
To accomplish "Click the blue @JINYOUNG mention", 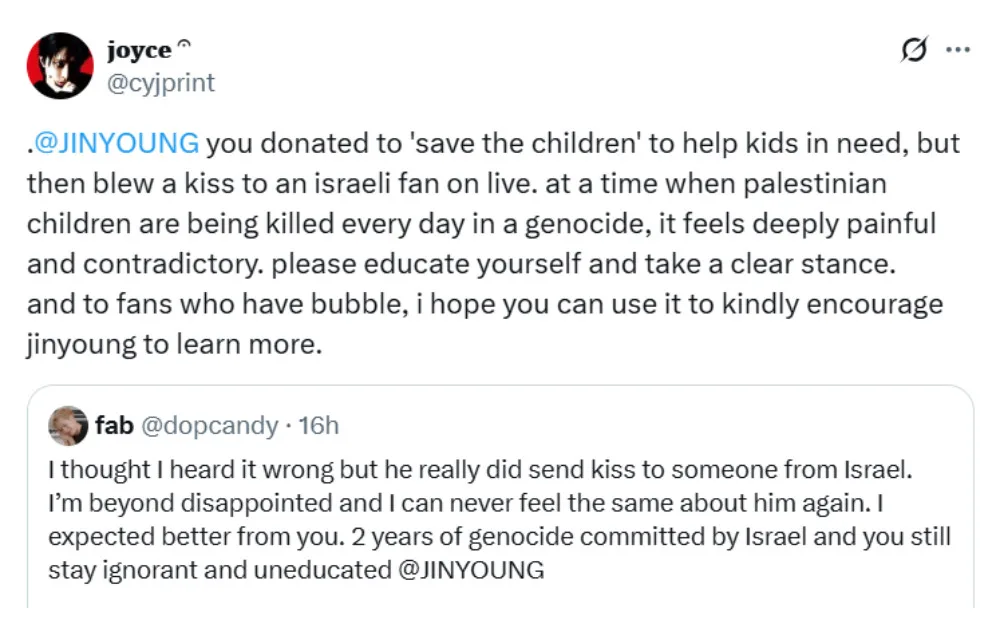I will 115,143.
